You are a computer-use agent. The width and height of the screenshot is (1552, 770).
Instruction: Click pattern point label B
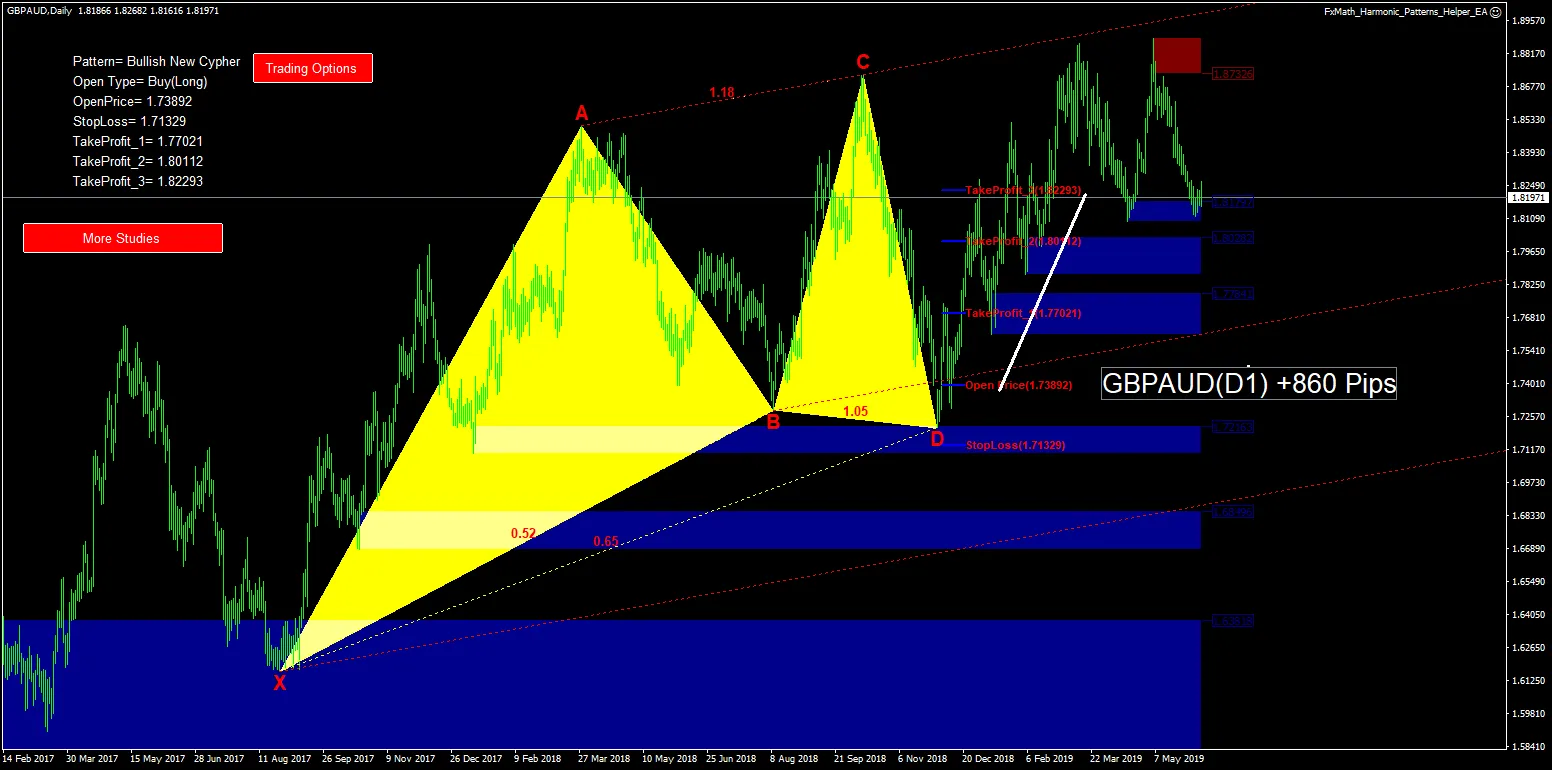click(x=773, y=422)
